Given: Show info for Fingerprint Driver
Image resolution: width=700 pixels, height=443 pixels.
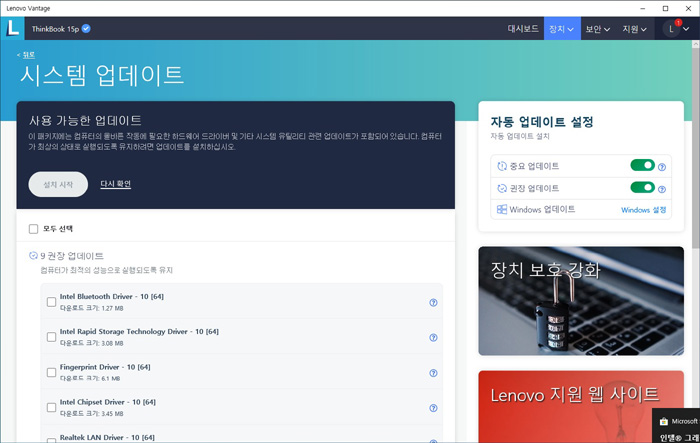Looking at the screenshot, I should 433,373.
